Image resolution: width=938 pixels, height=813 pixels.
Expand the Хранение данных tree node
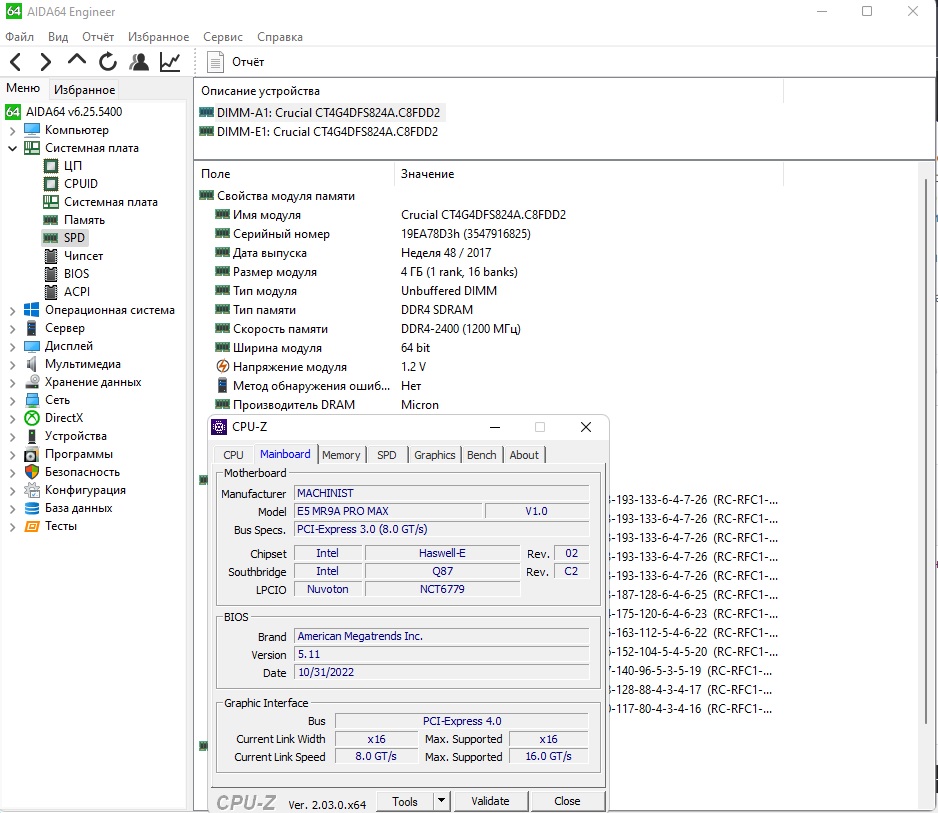pyautogui.click(x=13, y=382)
